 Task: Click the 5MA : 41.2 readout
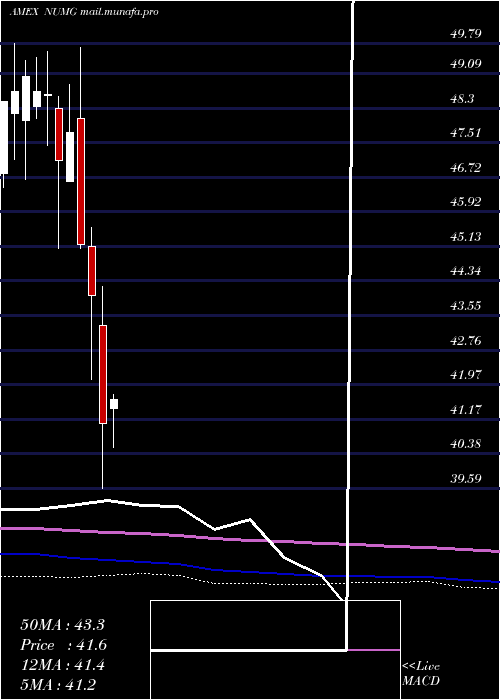58,685
